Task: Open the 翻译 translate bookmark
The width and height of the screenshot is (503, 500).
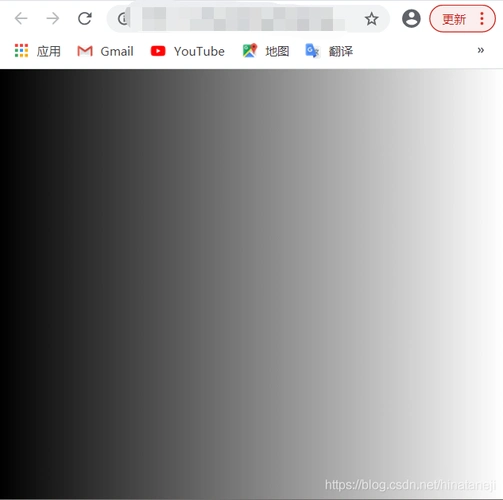Action: (329, 51)
